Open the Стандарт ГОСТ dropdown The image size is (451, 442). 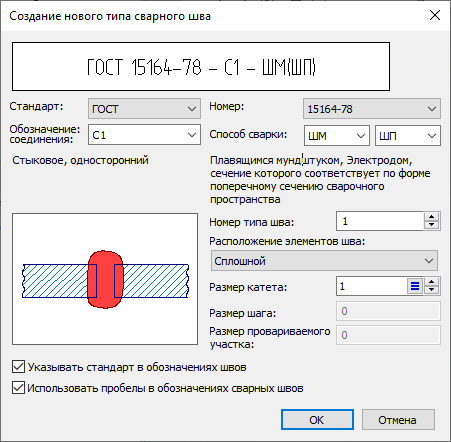(144, 108)
